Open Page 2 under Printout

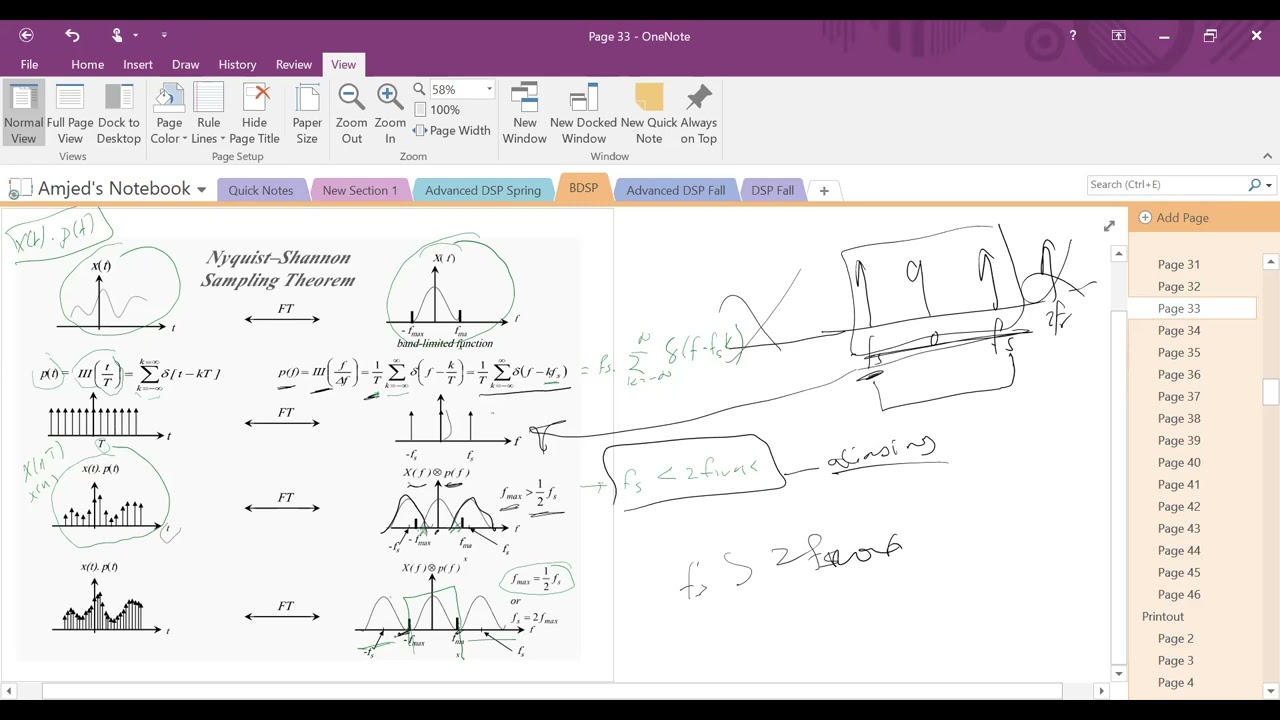coord(1175,638)
